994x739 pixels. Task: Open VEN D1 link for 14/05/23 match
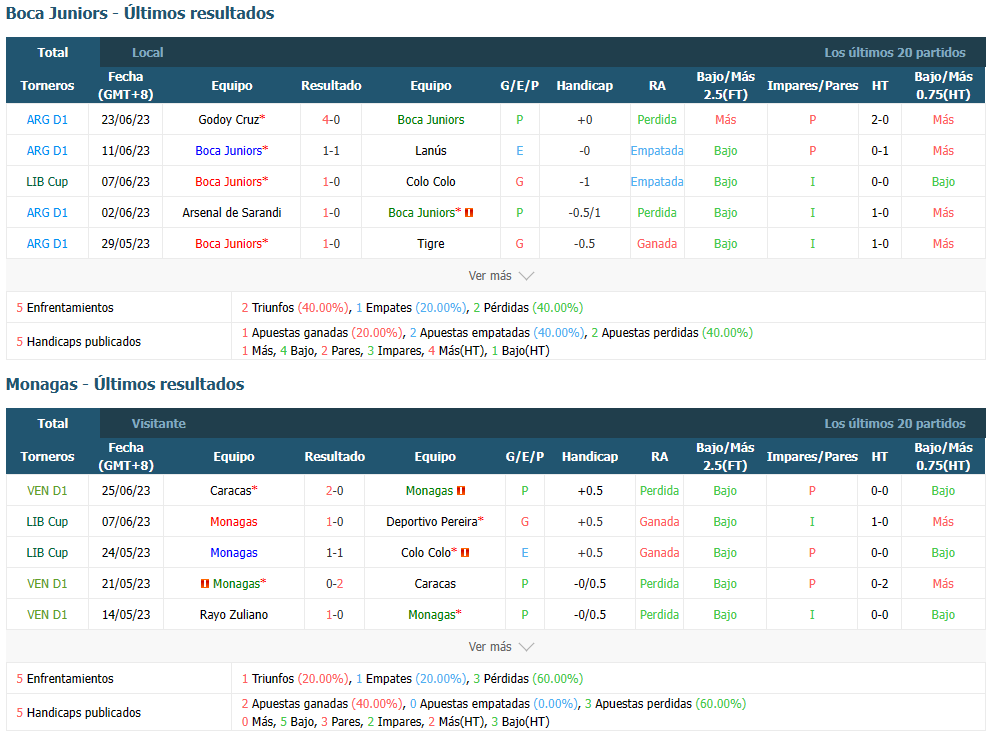click(x=47, y=615)
